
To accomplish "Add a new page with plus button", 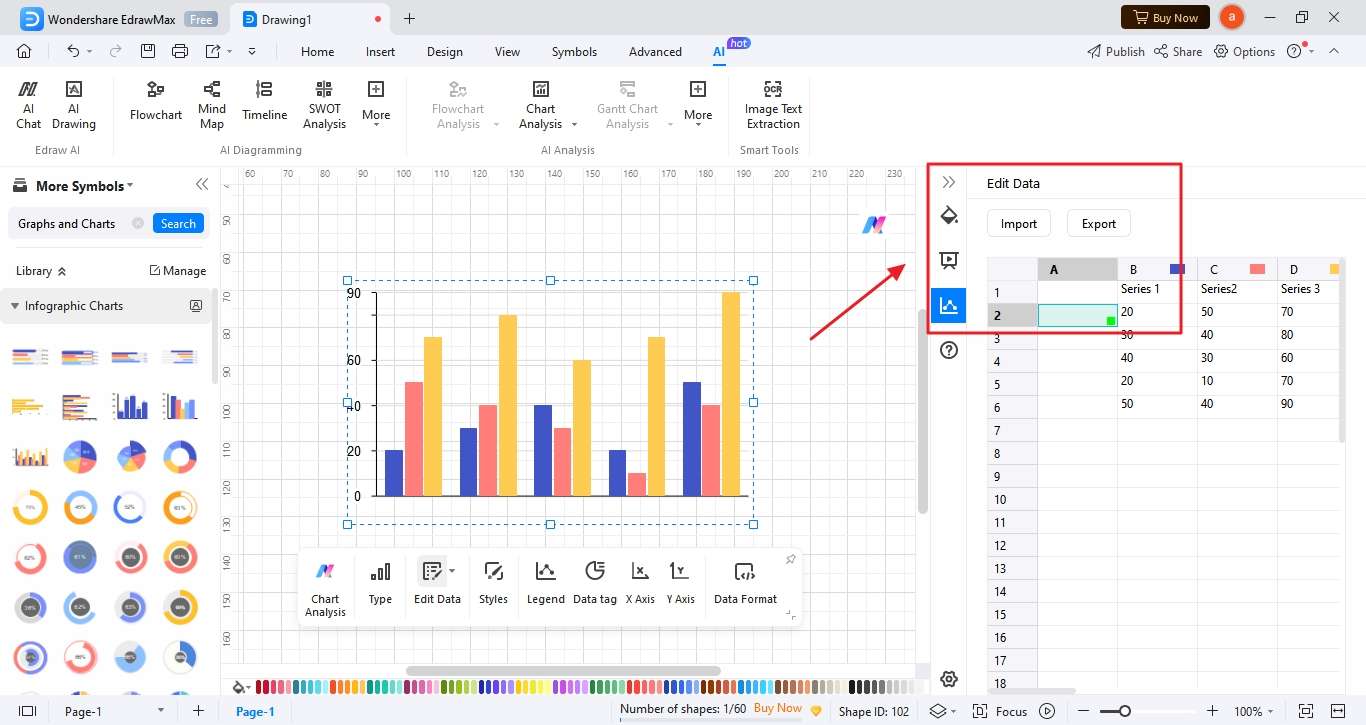I will click(x=198, y=711).
